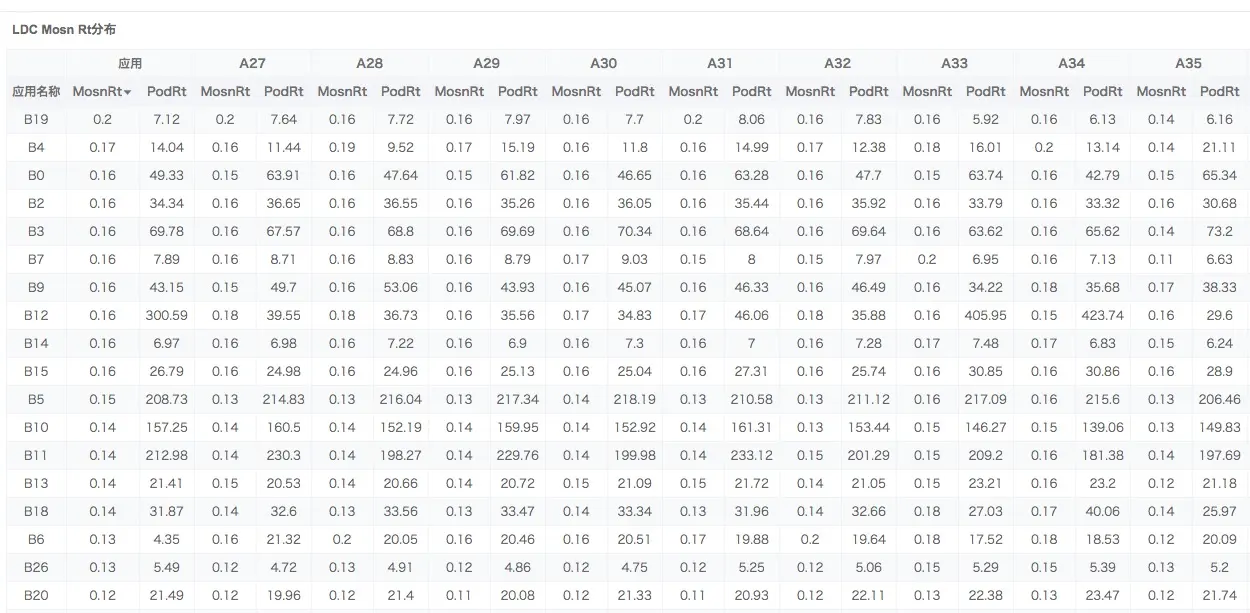This screenshot has height=613, width=1250.
Task: Click the A35 column group header
Action: coord(1188,63)
